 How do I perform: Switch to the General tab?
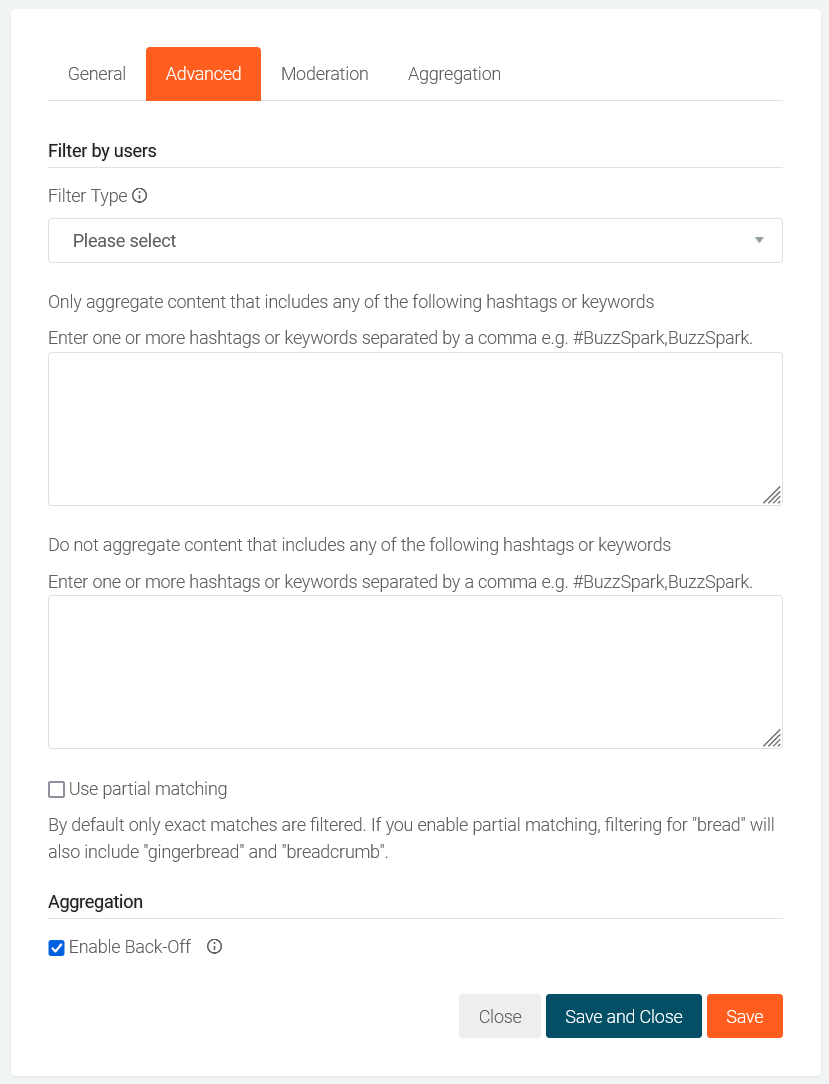[97, 74]
